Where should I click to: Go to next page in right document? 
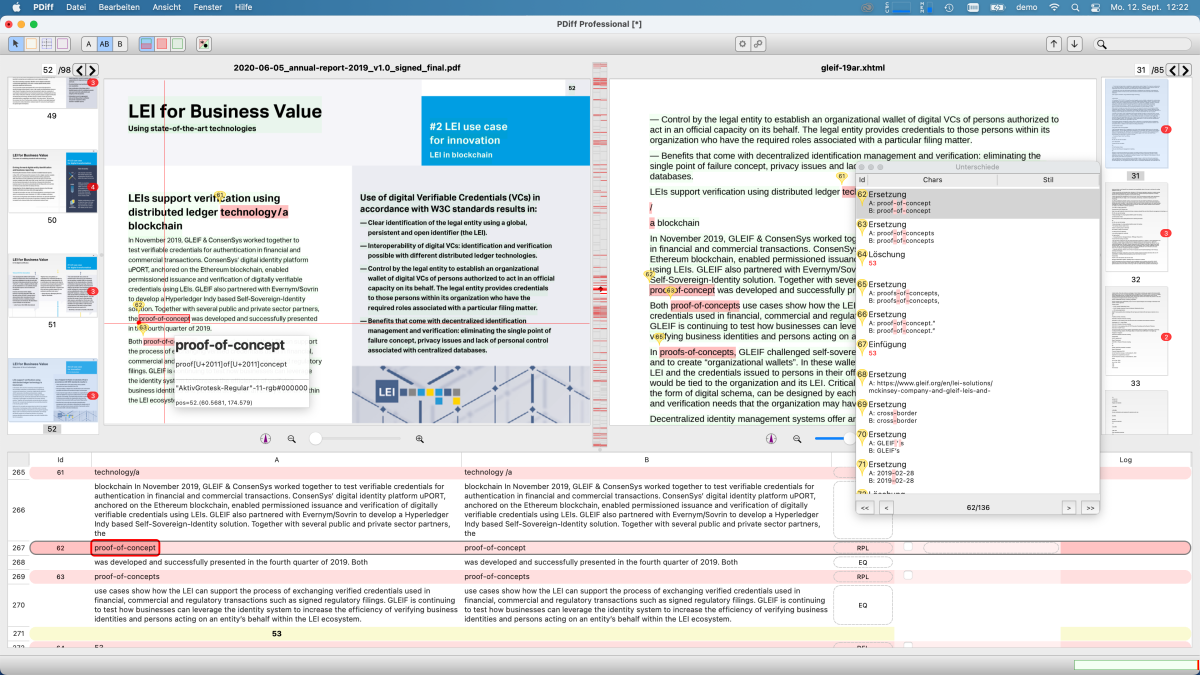tap(1186, 70)
